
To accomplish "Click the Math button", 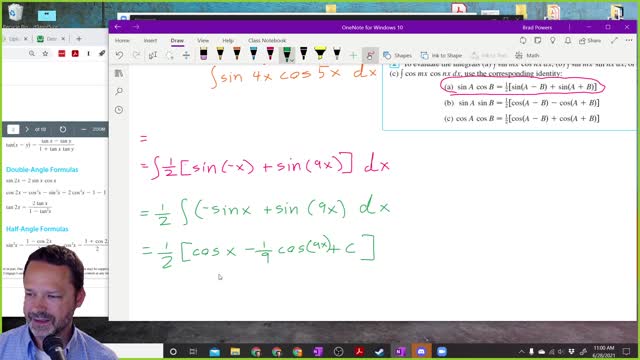I will tap(527, 56).
